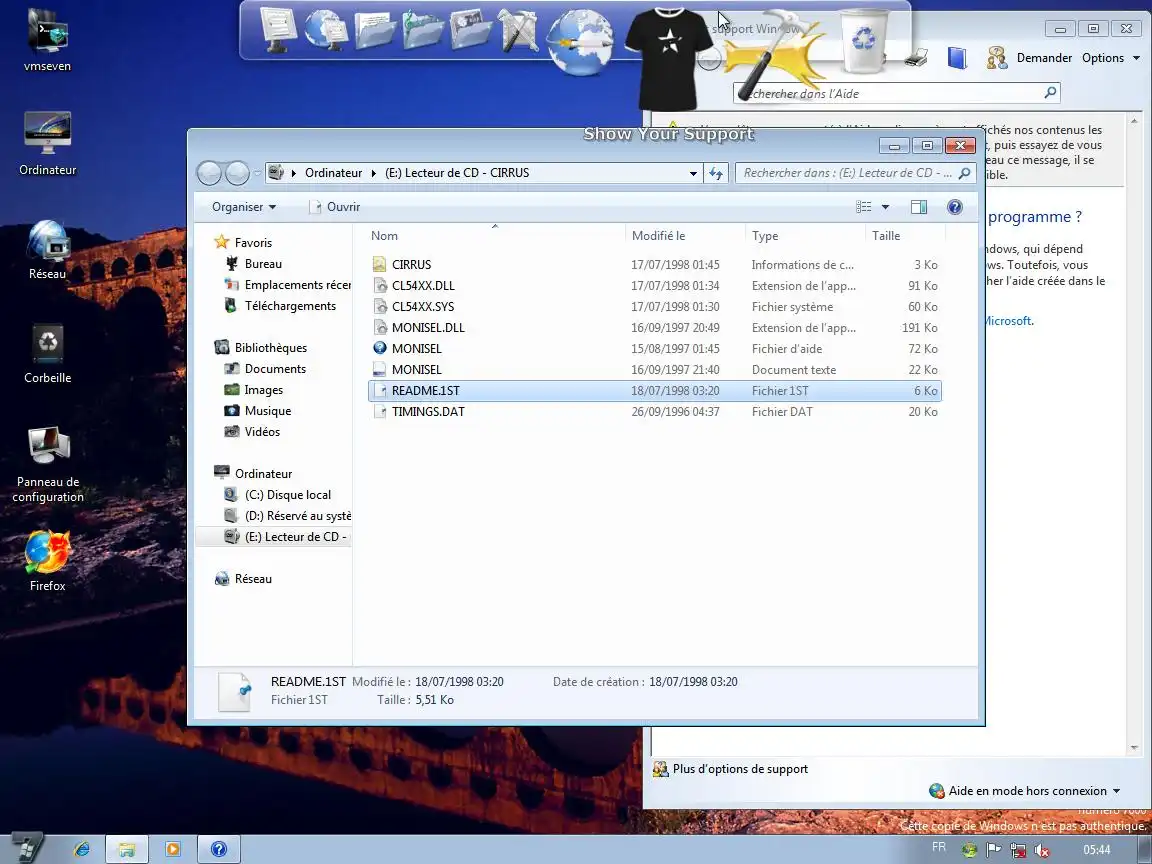The height and width of the screenshot is (864, 1152).
Task: Click the Explorer forward navigation button
Action: pos(237,173)
